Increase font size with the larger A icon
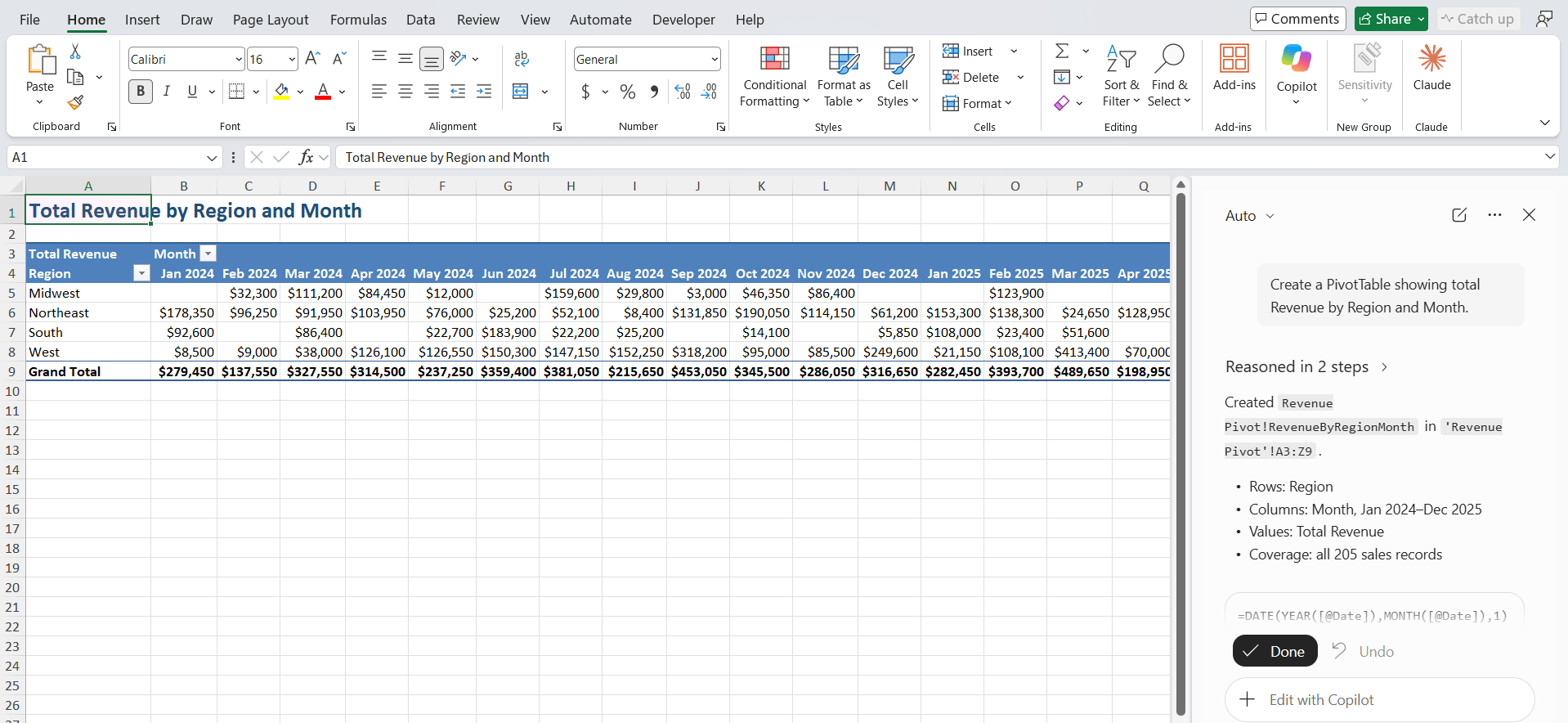 (312, 58)
